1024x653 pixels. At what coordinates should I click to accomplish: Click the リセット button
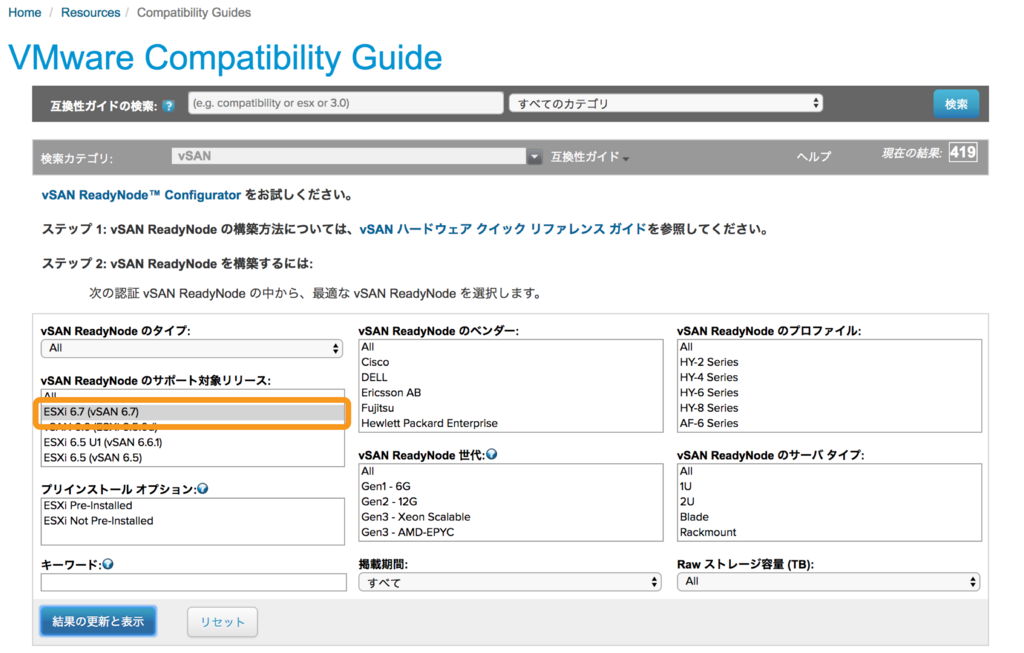point(222,622)
